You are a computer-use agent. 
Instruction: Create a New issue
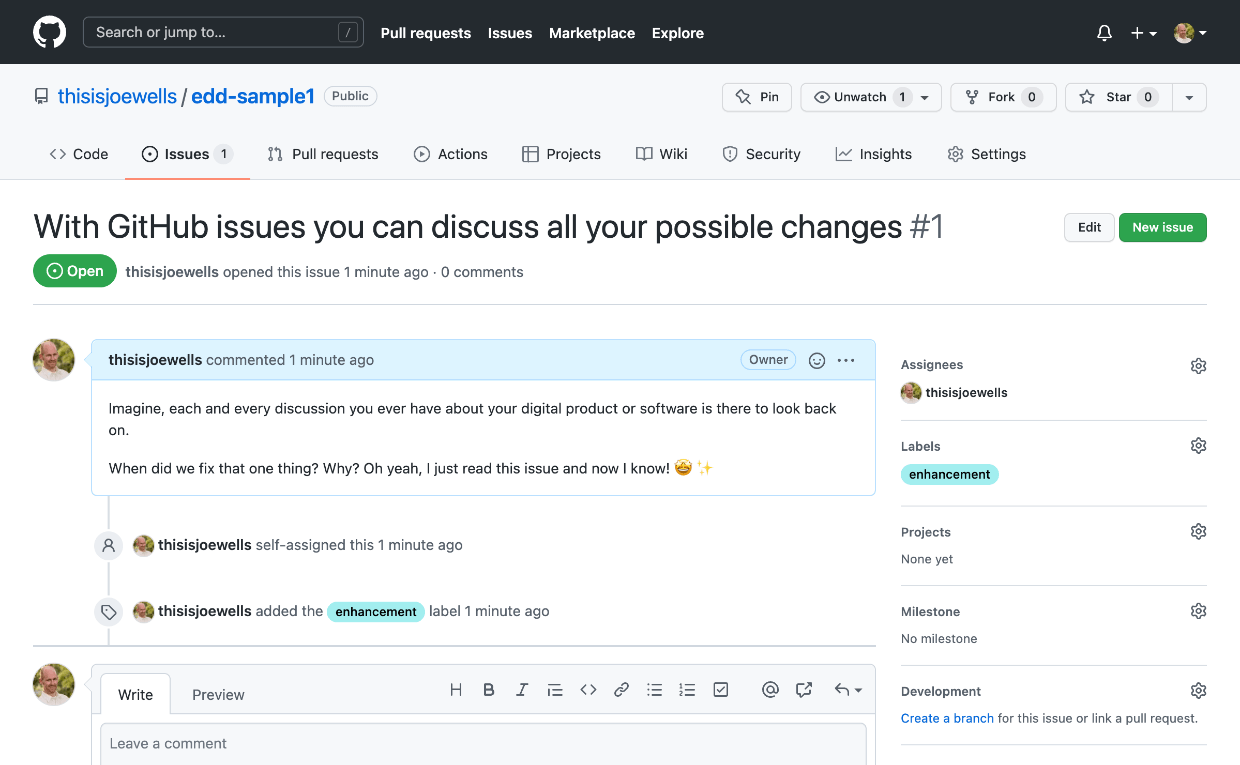pos(1163,227)
